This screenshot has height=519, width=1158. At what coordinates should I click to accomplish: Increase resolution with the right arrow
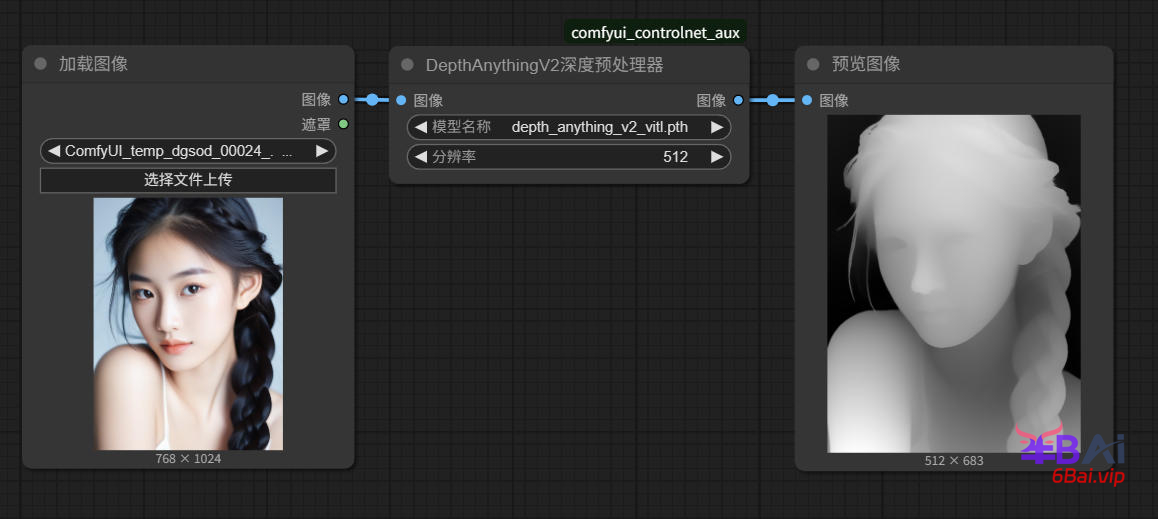716,157
